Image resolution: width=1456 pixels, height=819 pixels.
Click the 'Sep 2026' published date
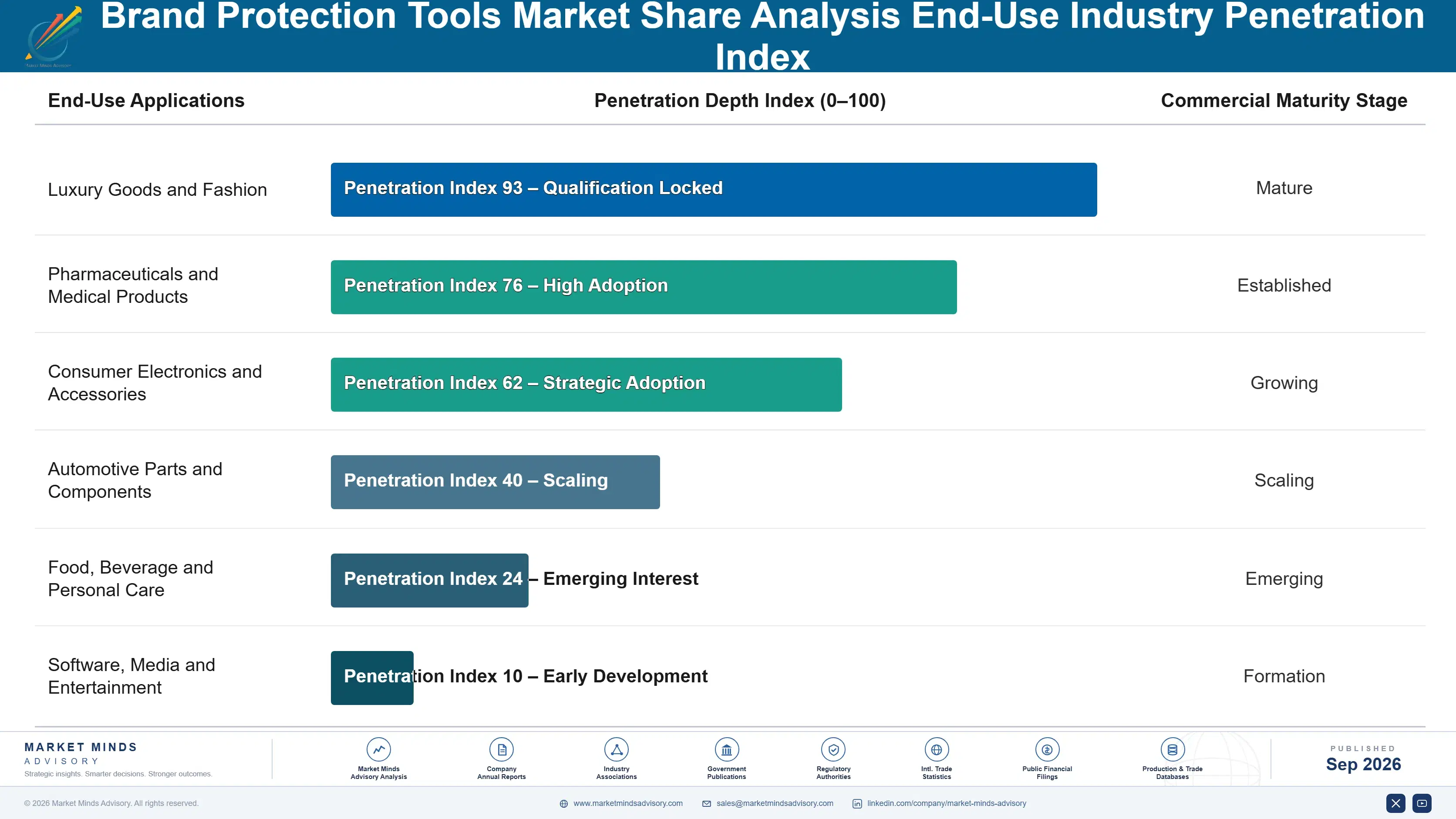(x=1363, y=764)
